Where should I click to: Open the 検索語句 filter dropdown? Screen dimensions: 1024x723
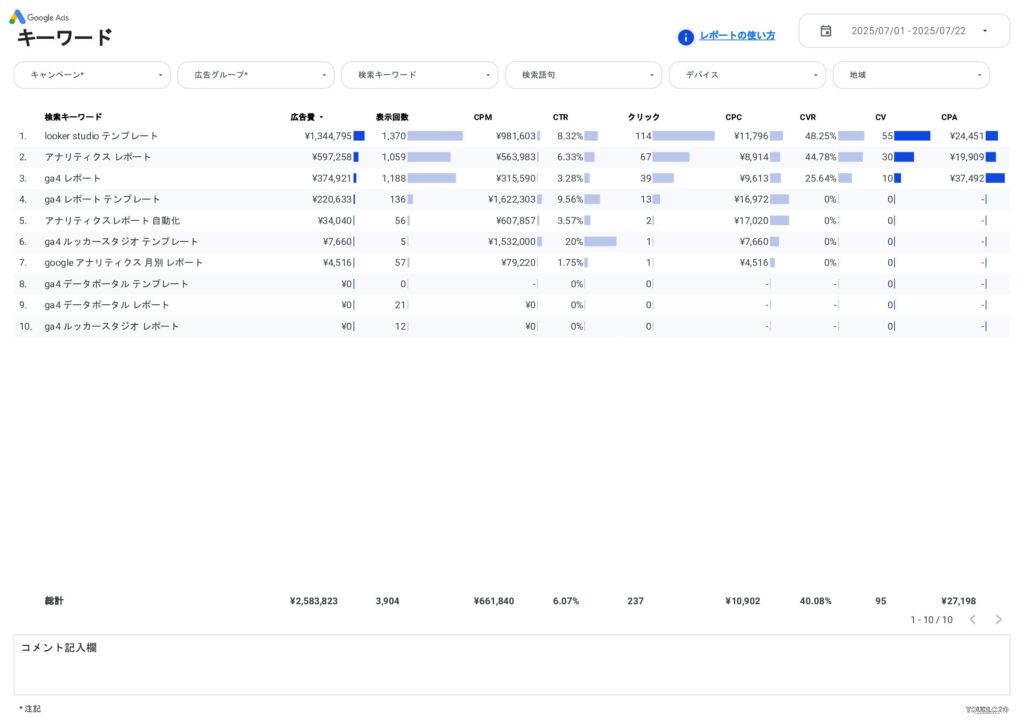tap(583, 74)
